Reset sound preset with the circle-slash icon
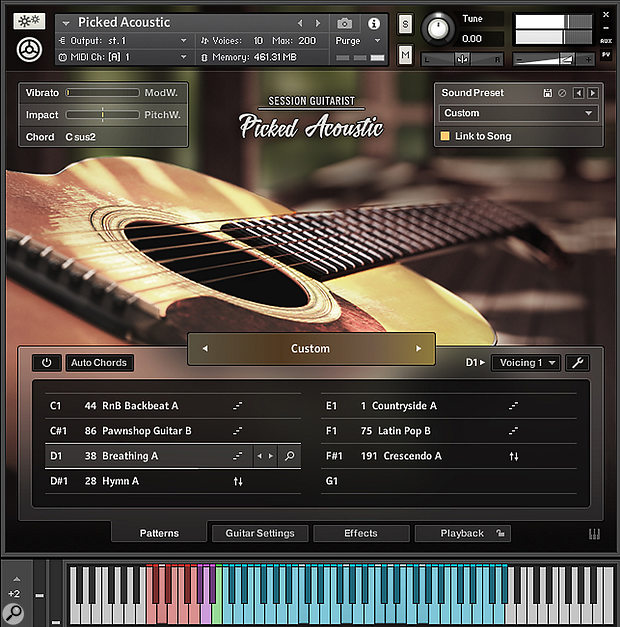 [562, 93]
